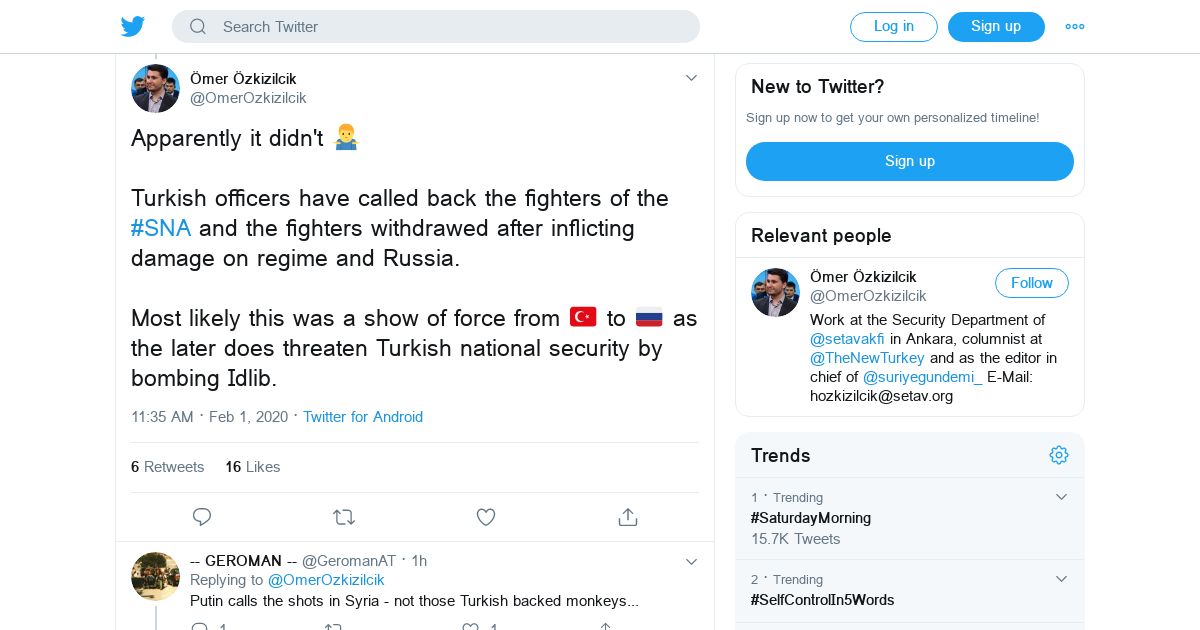Click Sign up in New to Twitter panel

(x=909, y=161)
